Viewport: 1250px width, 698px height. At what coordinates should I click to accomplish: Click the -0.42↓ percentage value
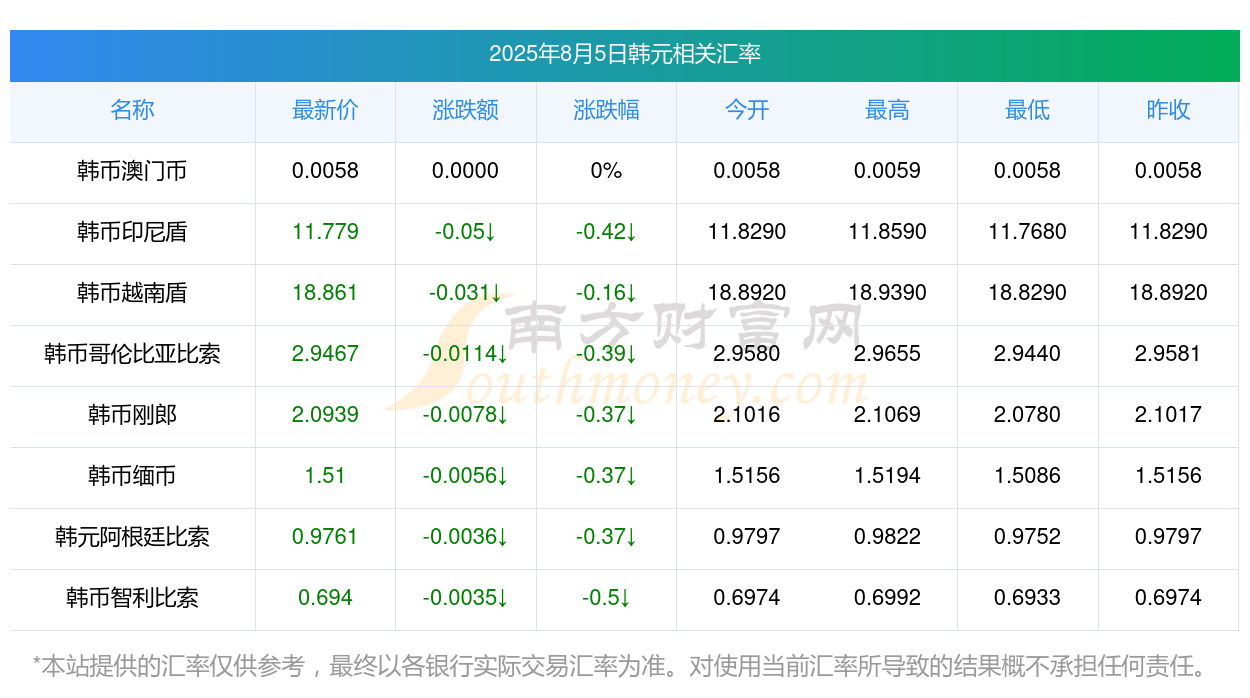pyautogui.click(x=606, y=232)
